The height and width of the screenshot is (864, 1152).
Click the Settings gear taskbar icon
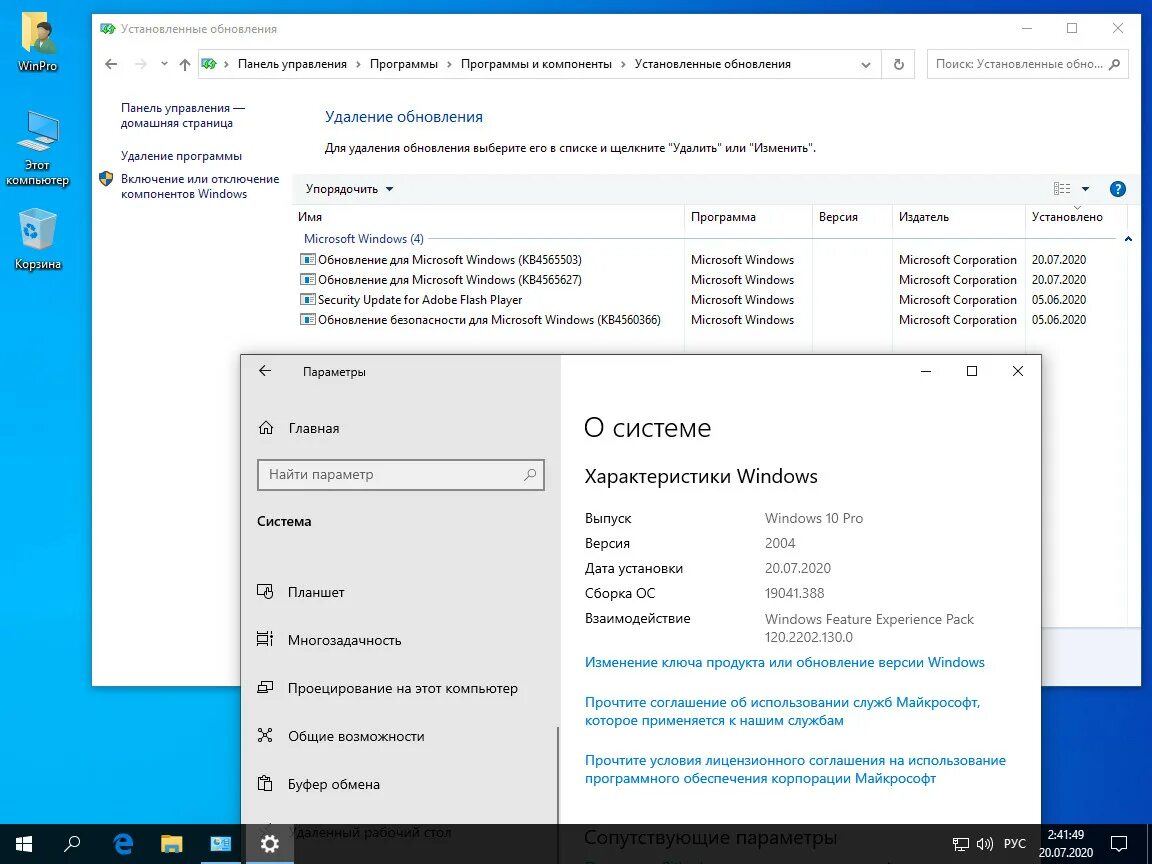click(269, 843)
